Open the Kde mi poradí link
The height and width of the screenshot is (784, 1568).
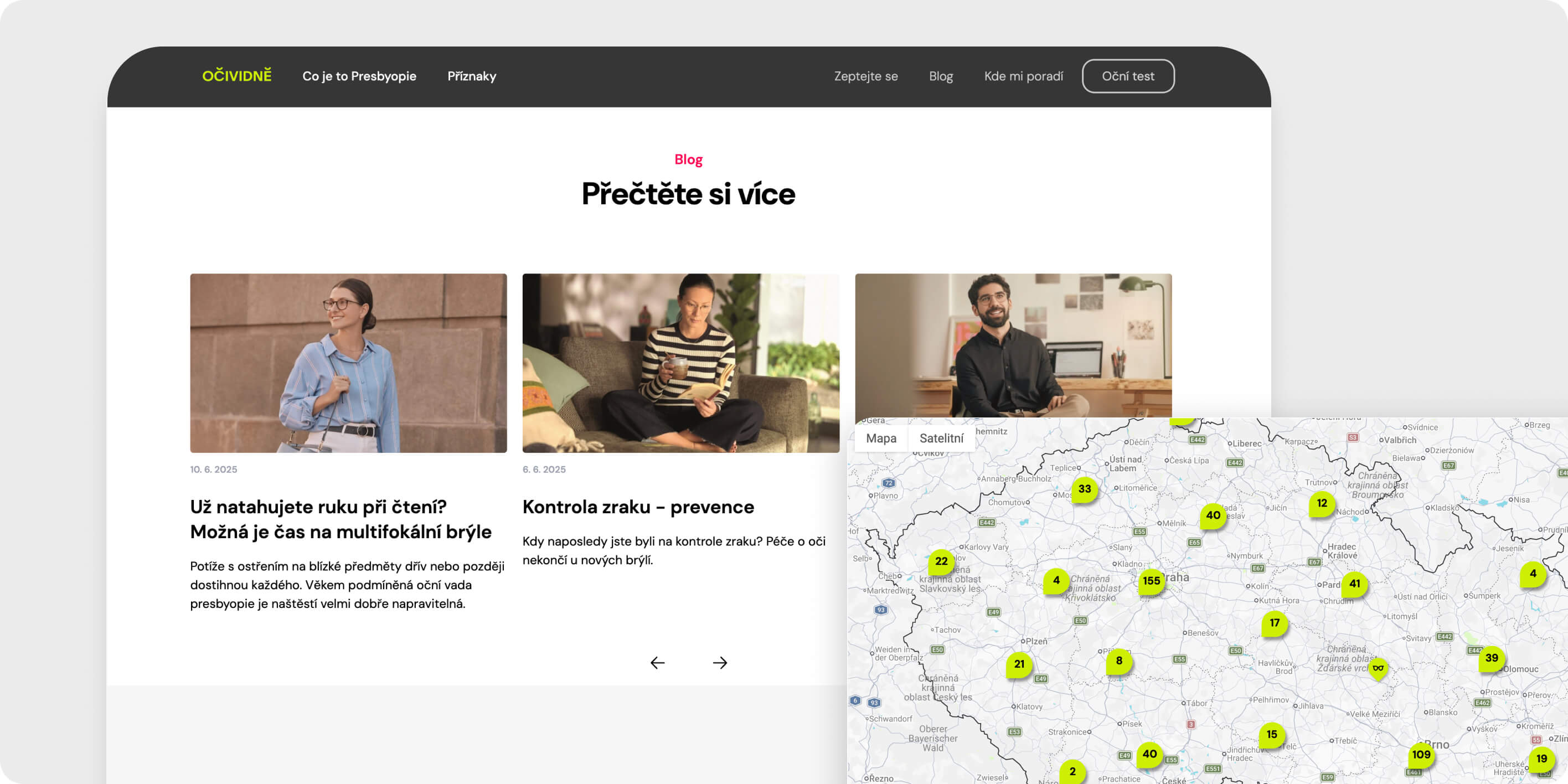pyautogui.click(x=1023, y=76)
